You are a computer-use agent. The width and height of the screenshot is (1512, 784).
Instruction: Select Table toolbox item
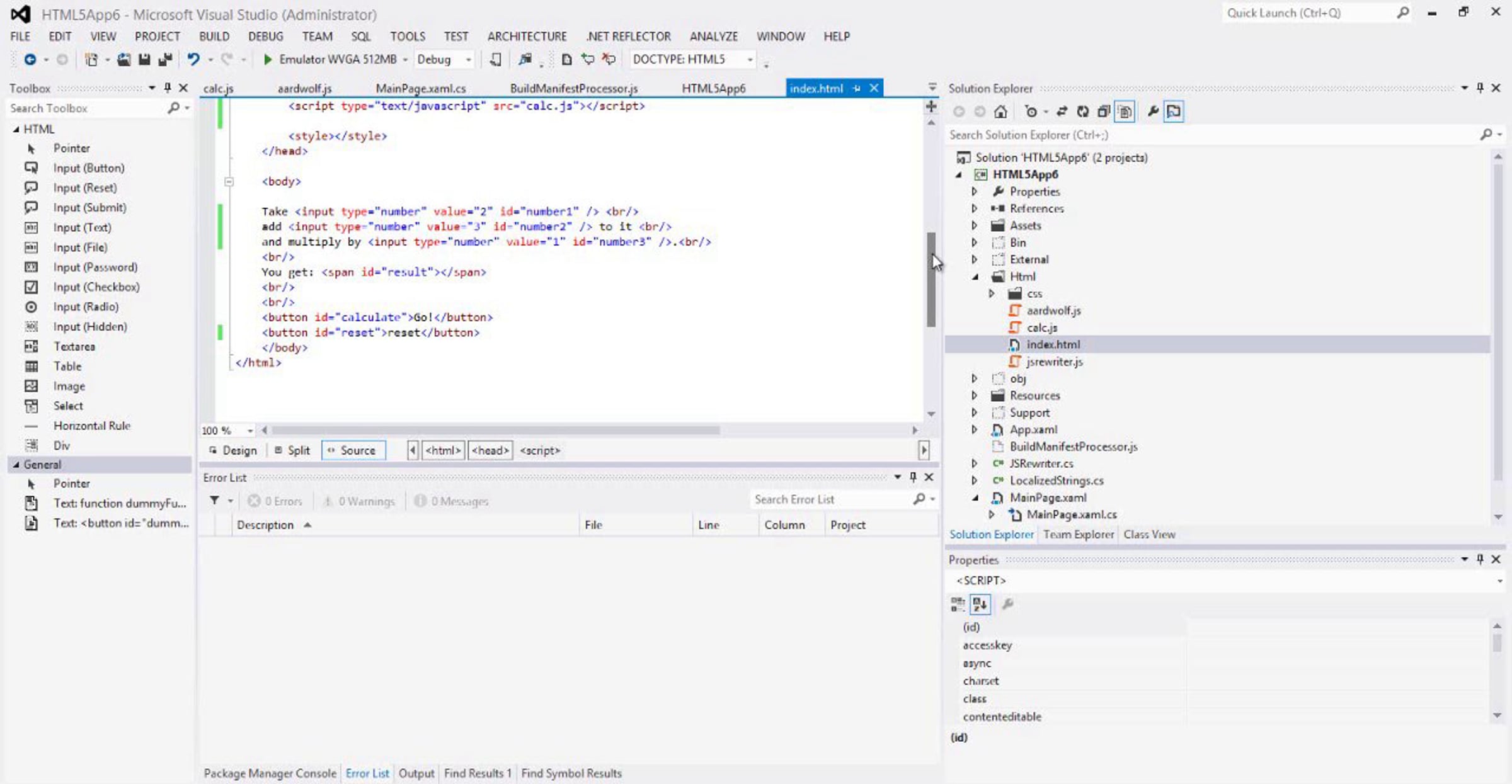tap(67, 366)
